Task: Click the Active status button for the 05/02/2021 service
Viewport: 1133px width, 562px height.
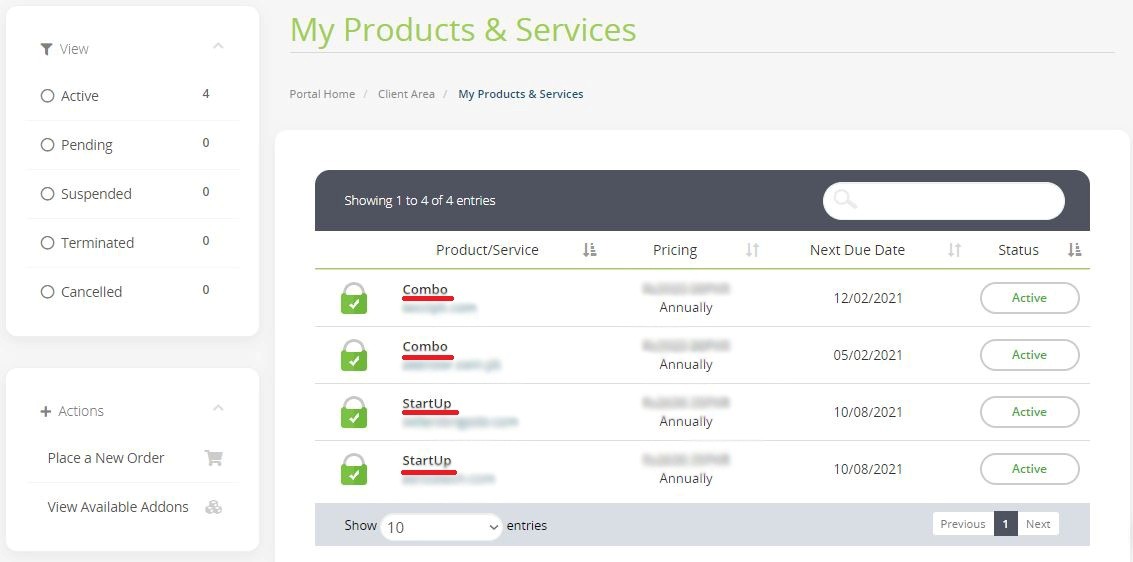Action: (x=1029, y=355)
